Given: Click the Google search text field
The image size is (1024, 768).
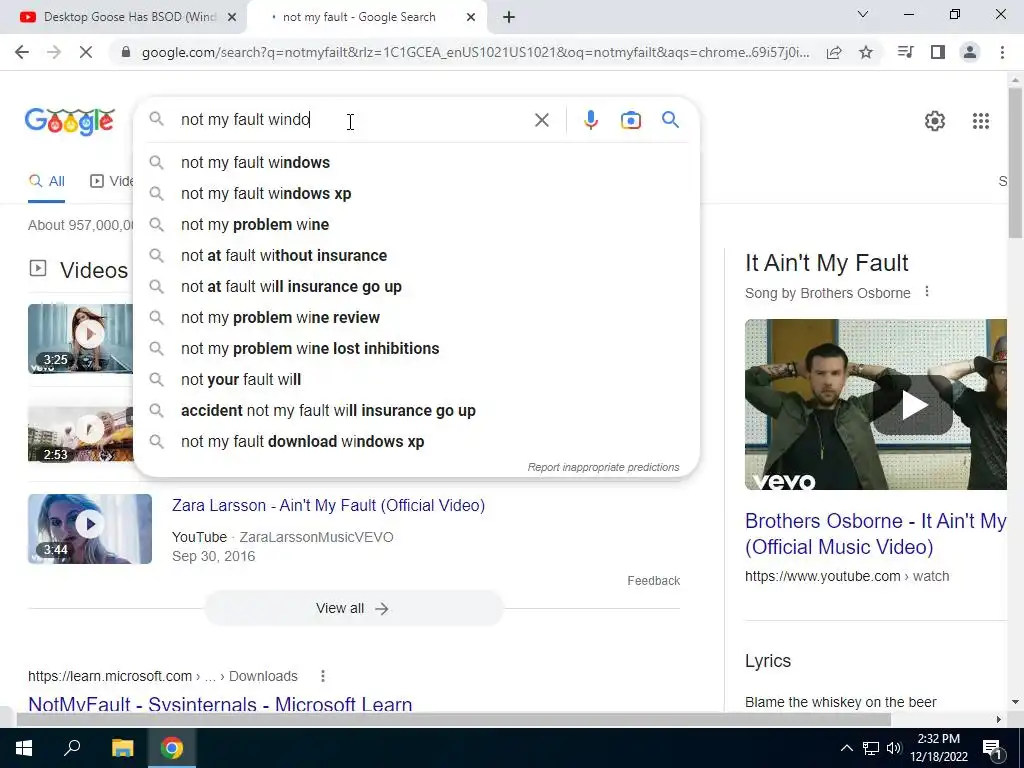Looking at the screenshot, I should click(353, 120).
